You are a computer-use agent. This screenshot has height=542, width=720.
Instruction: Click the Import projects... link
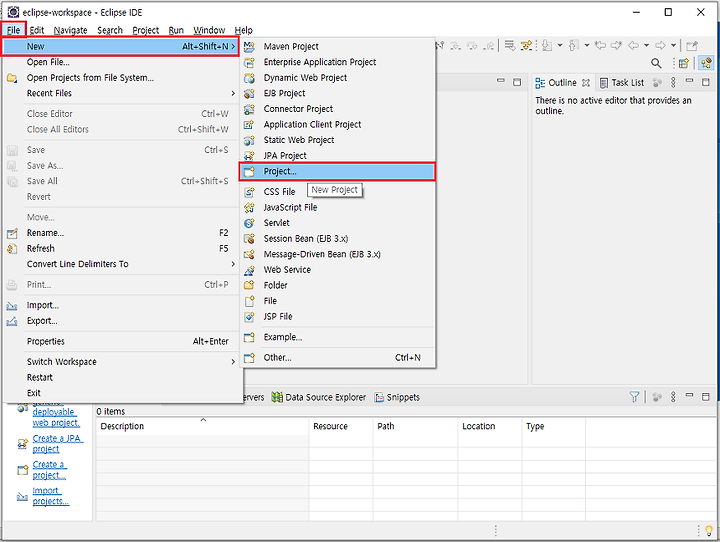pyautogui.click(x=51, y=496)
